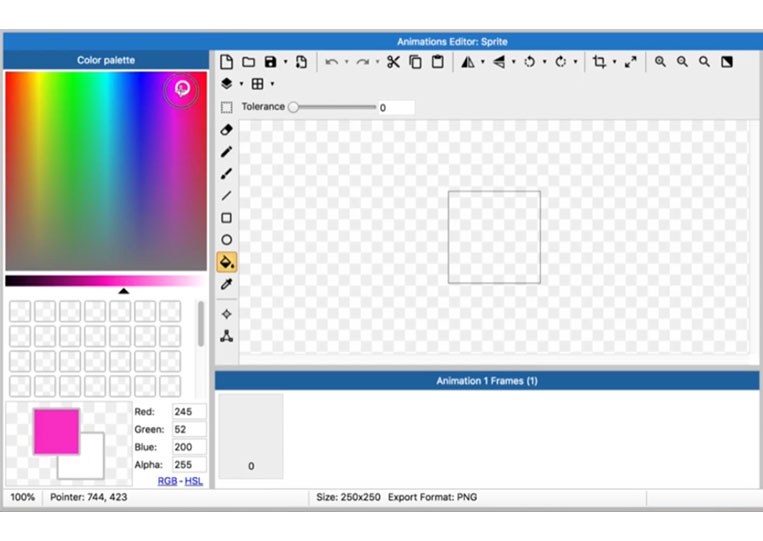Select the crop tool
Image resolution: width=763 pixels, height=541 pixels.
point(599,62)
